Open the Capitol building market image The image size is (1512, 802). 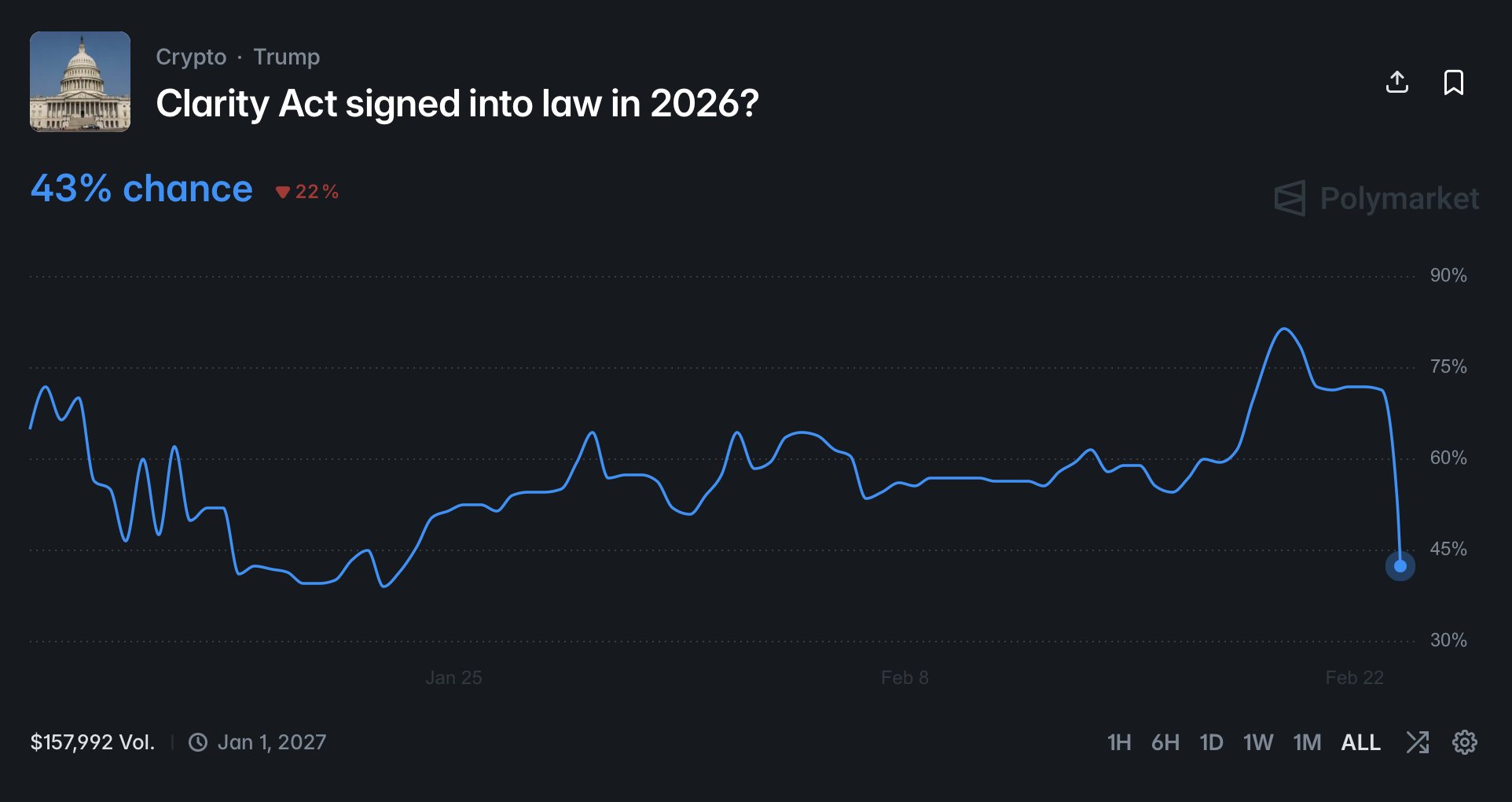[x=79, y=81]
